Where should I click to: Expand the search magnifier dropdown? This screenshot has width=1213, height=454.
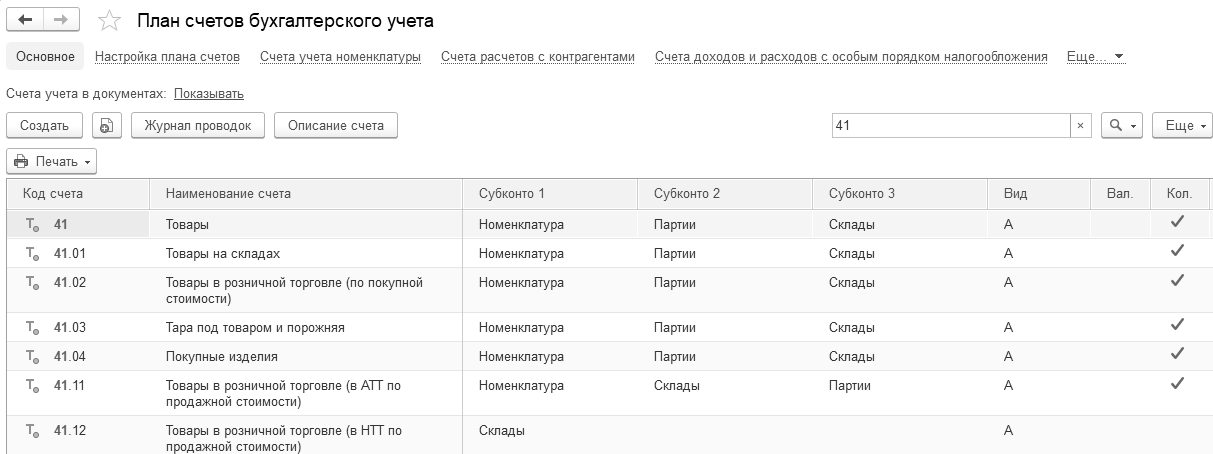(1121, 126)
